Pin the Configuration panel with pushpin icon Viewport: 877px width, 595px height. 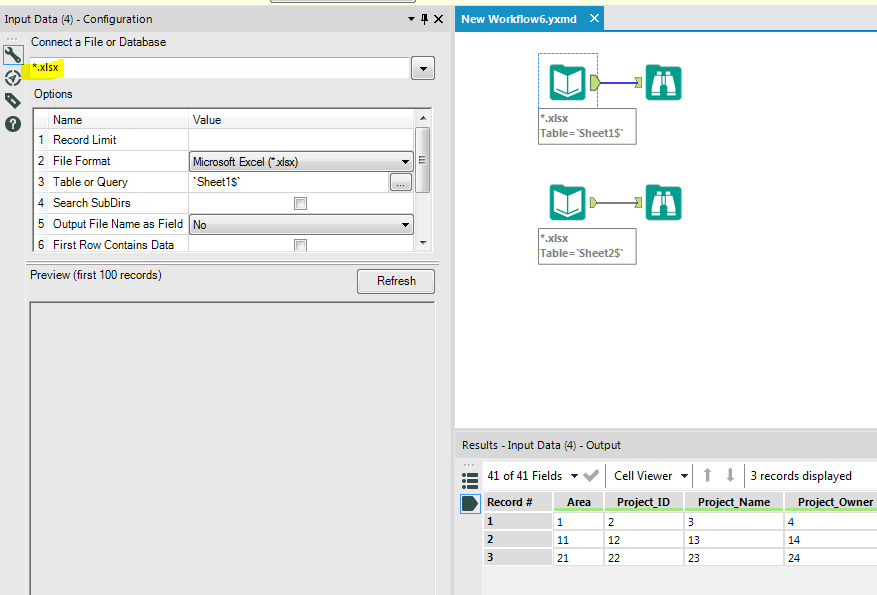pos(423,19)
